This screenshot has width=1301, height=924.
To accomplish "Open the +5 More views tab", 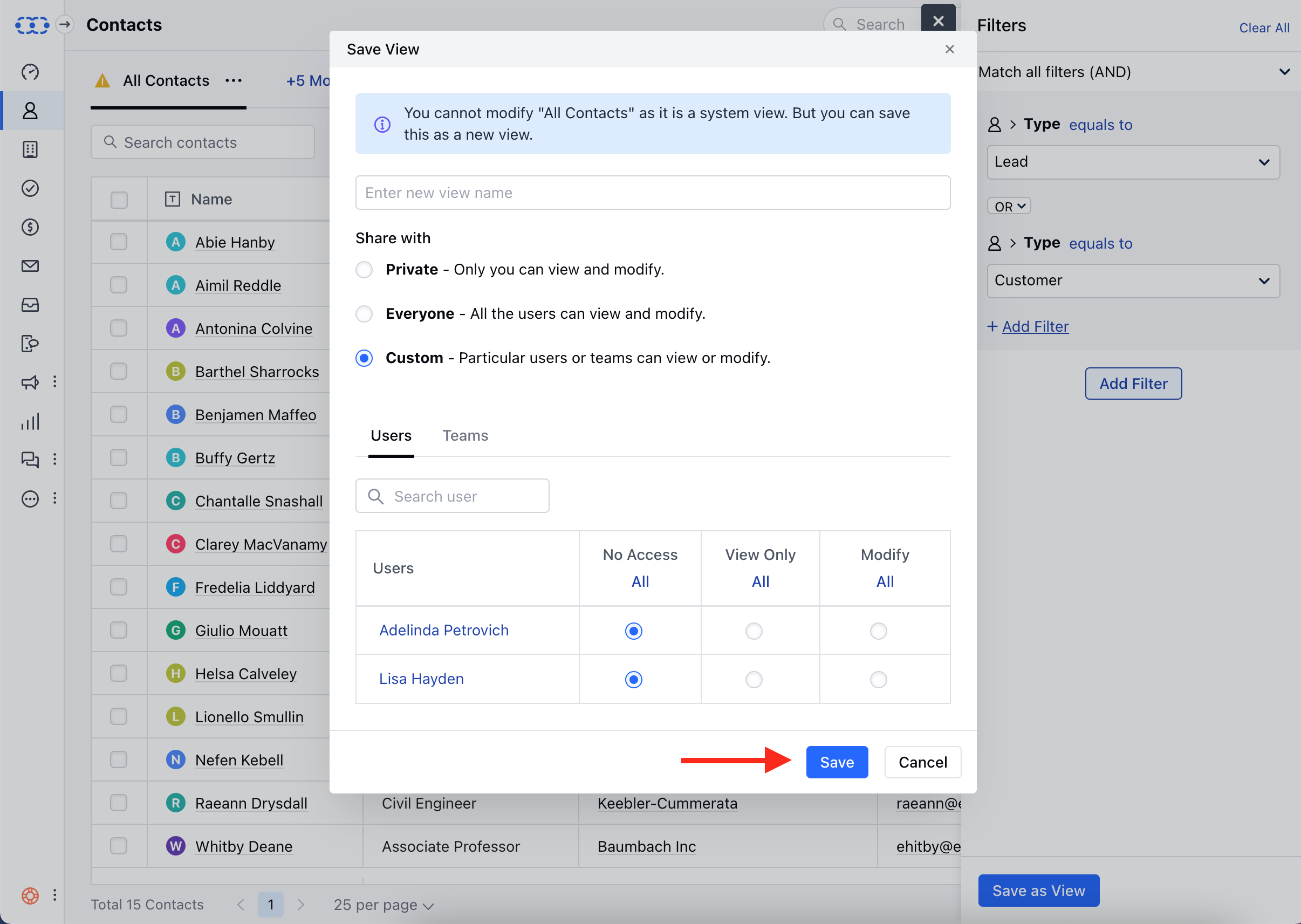I will (x=308, y=81).
